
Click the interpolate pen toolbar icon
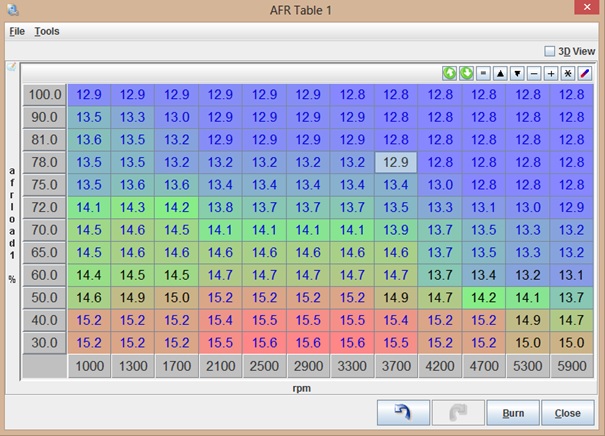click(585, 74)
